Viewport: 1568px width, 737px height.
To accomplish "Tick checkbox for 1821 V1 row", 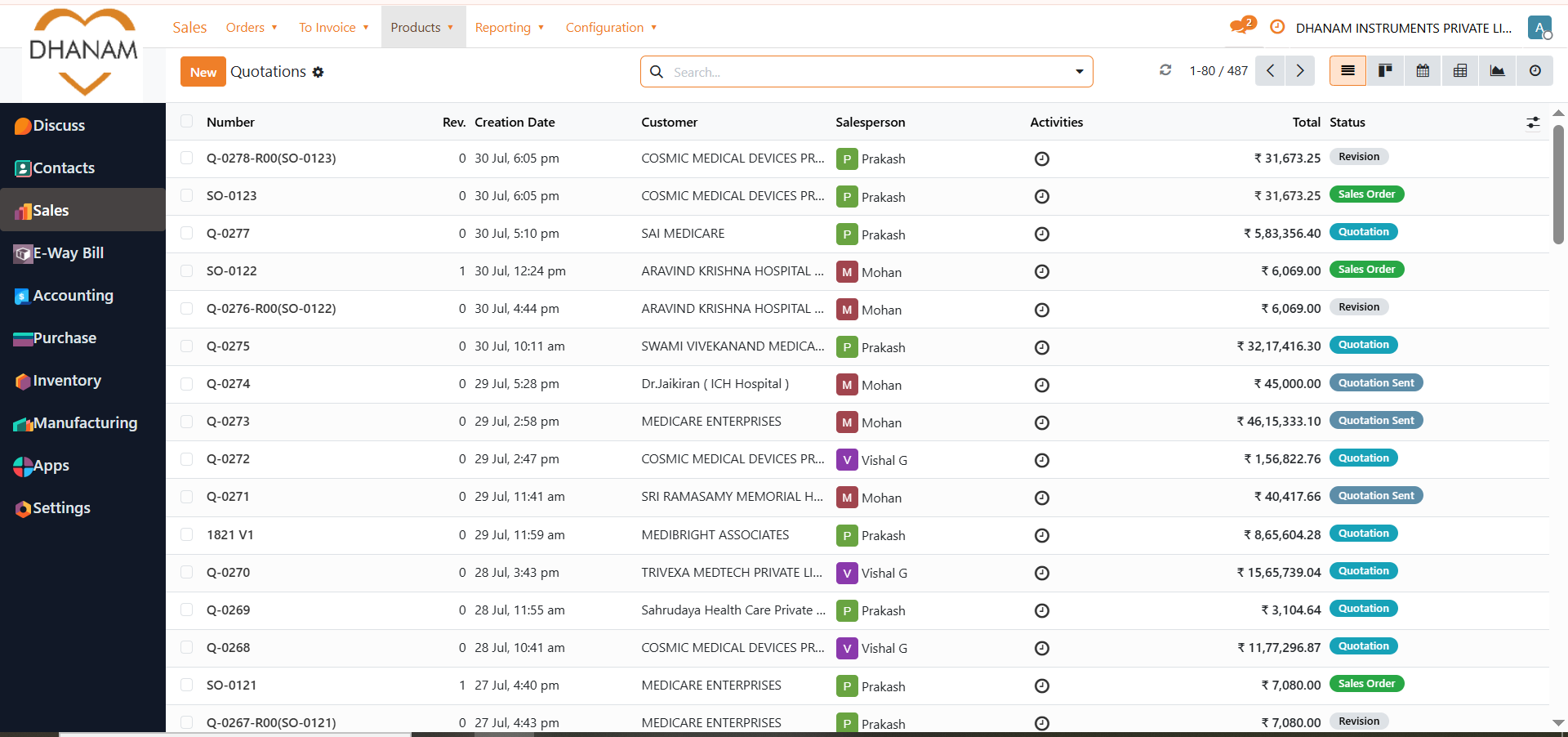I will tap(187, 534).
